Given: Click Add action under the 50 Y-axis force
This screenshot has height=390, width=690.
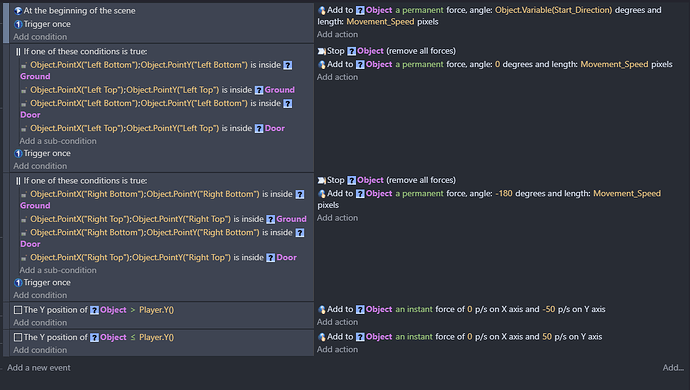Looking at the screenshot, I should pos(337,350).
